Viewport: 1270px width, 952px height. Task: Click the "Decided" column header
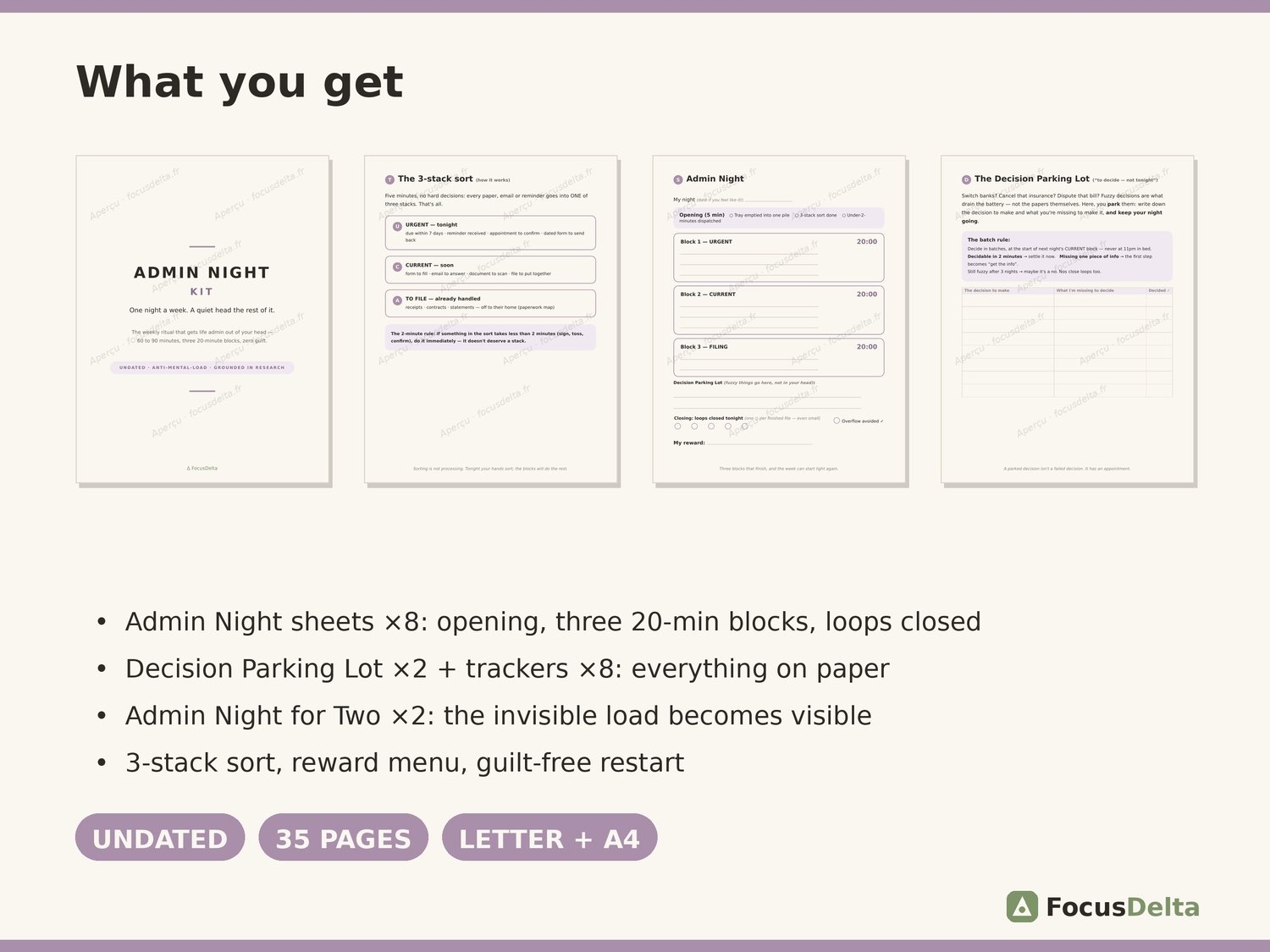(x=1159, y=291)
